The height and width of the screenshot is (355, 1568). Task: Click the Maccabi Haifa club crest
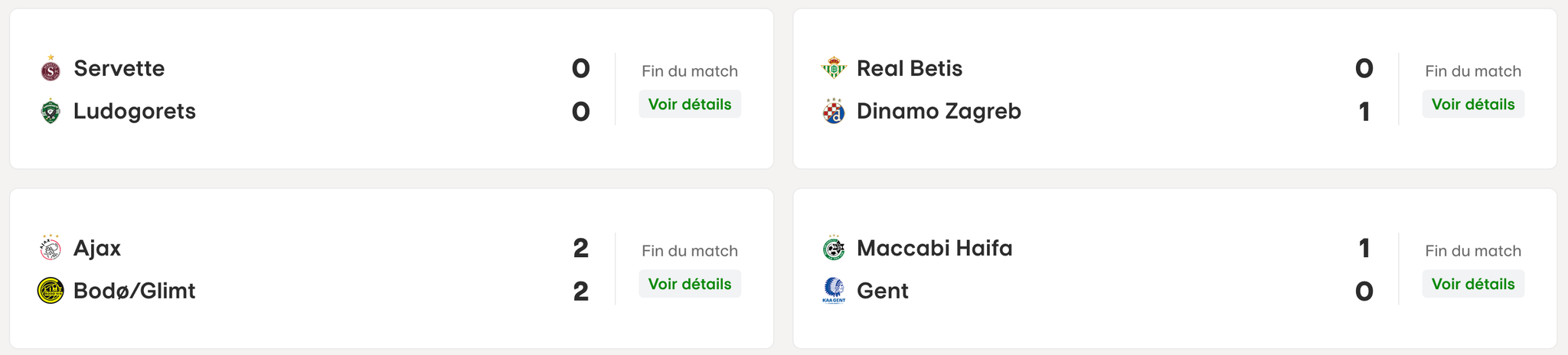834,249
